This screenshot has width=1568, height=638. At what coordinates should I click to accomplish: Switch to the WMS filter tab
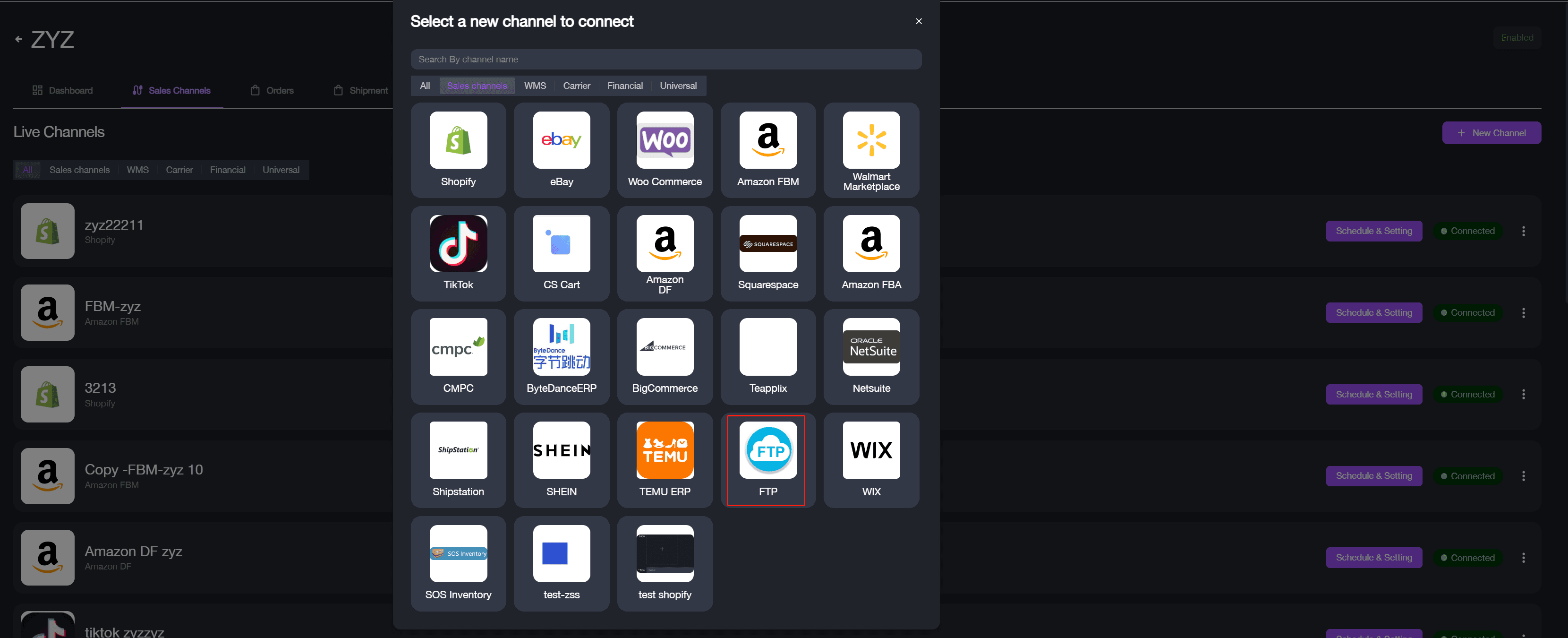(x=535, y=86)
